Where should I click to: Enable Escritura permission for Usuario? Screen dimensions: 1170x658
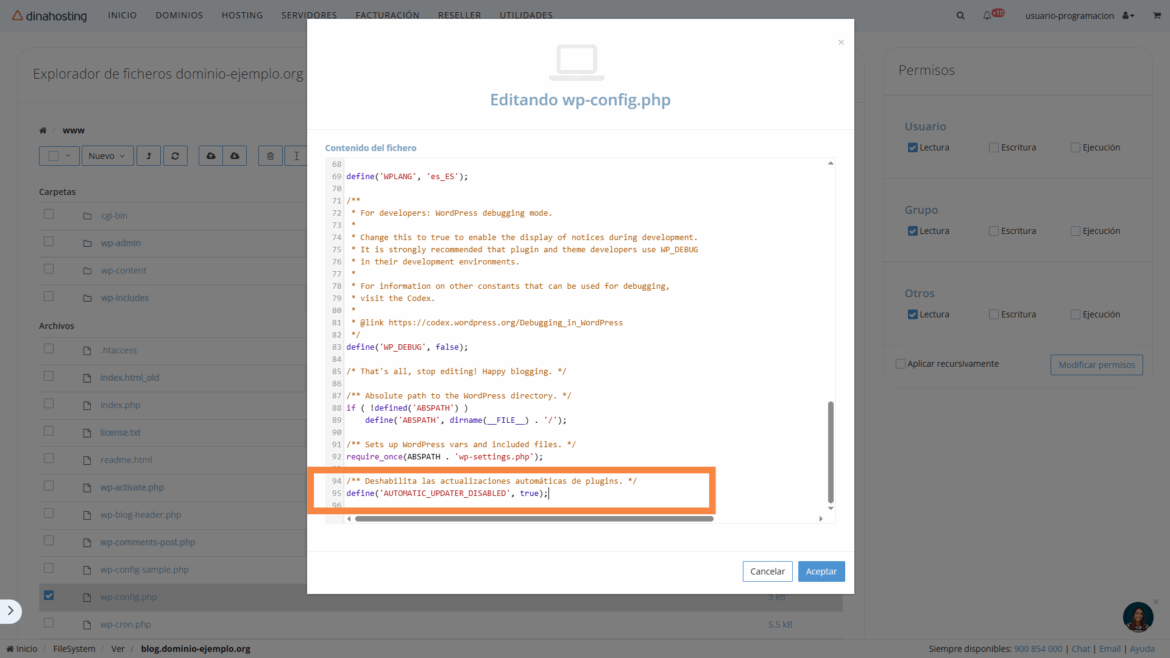(993, 148)
